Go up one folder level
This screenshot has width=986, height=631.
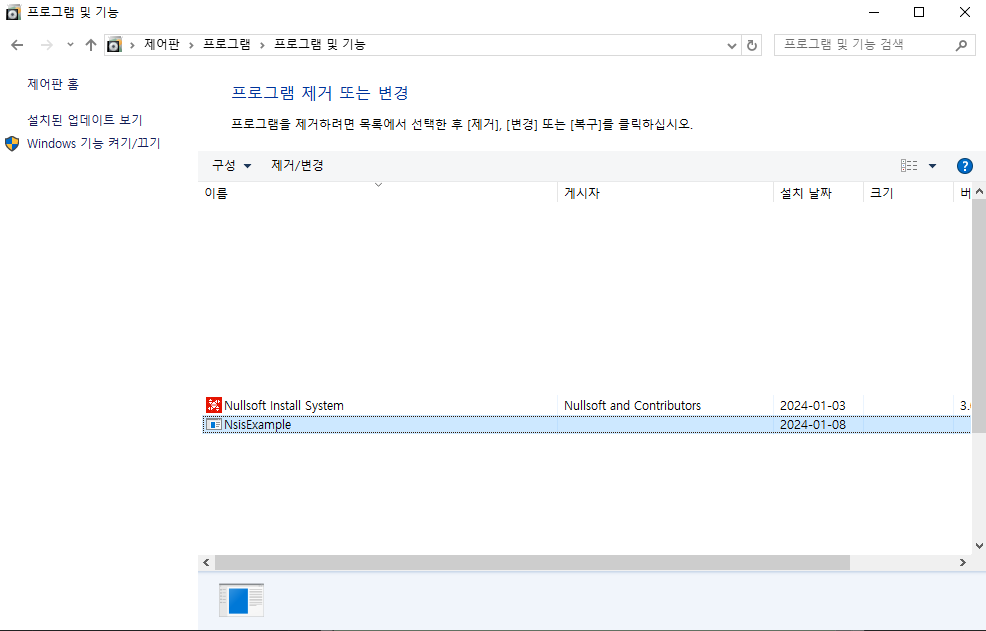point(91,45)
